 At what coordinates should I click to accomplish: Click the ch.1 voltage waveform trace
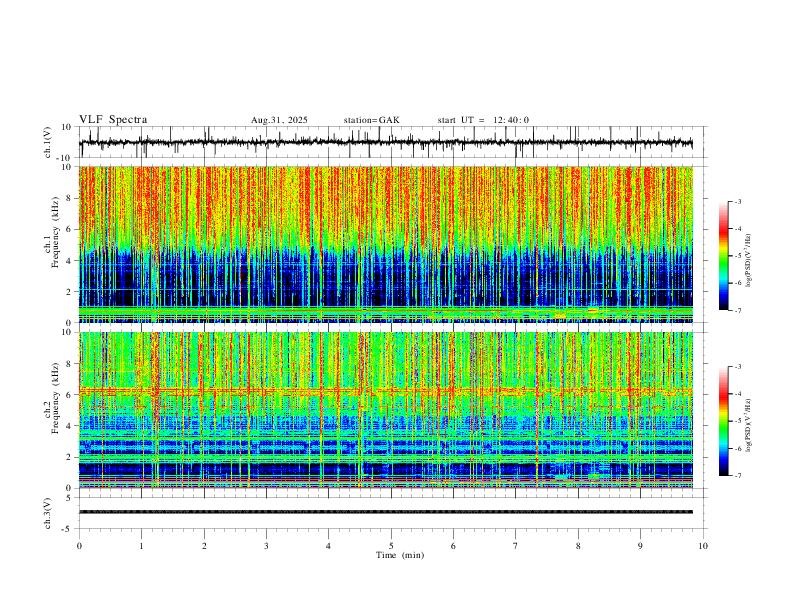[x=386, y=142]
